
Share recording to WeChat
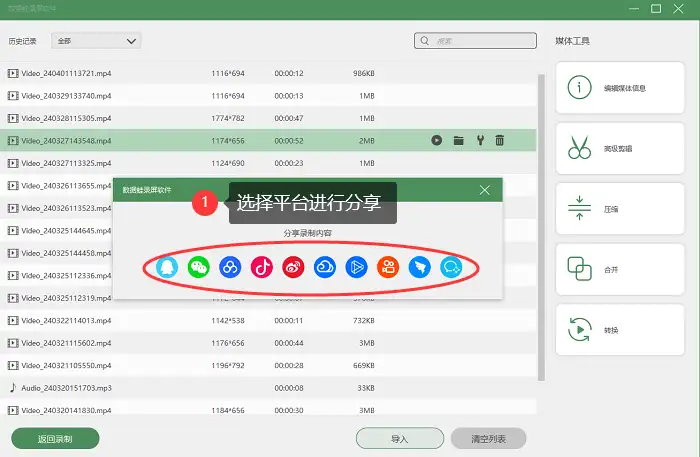(x=199, y=267)
